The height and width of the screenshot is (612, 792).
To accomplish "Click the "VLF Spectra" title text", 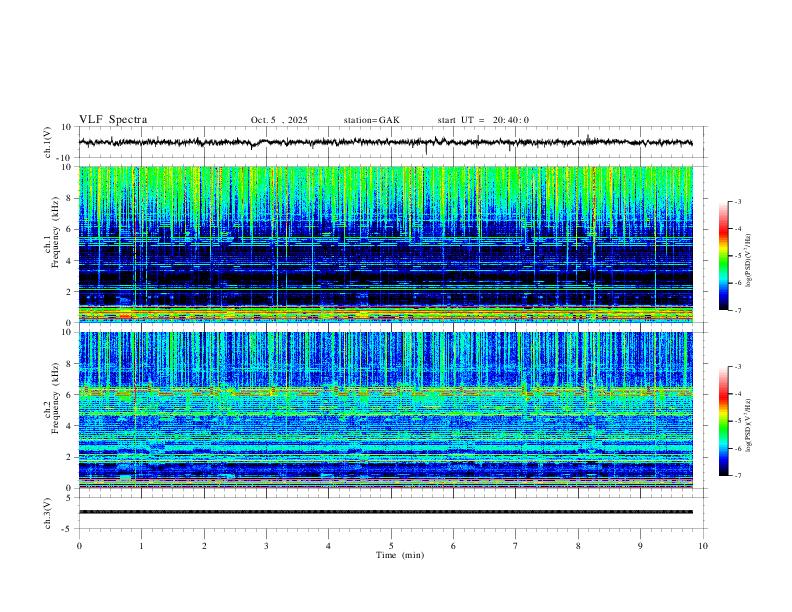I will [x=113, y=120].
